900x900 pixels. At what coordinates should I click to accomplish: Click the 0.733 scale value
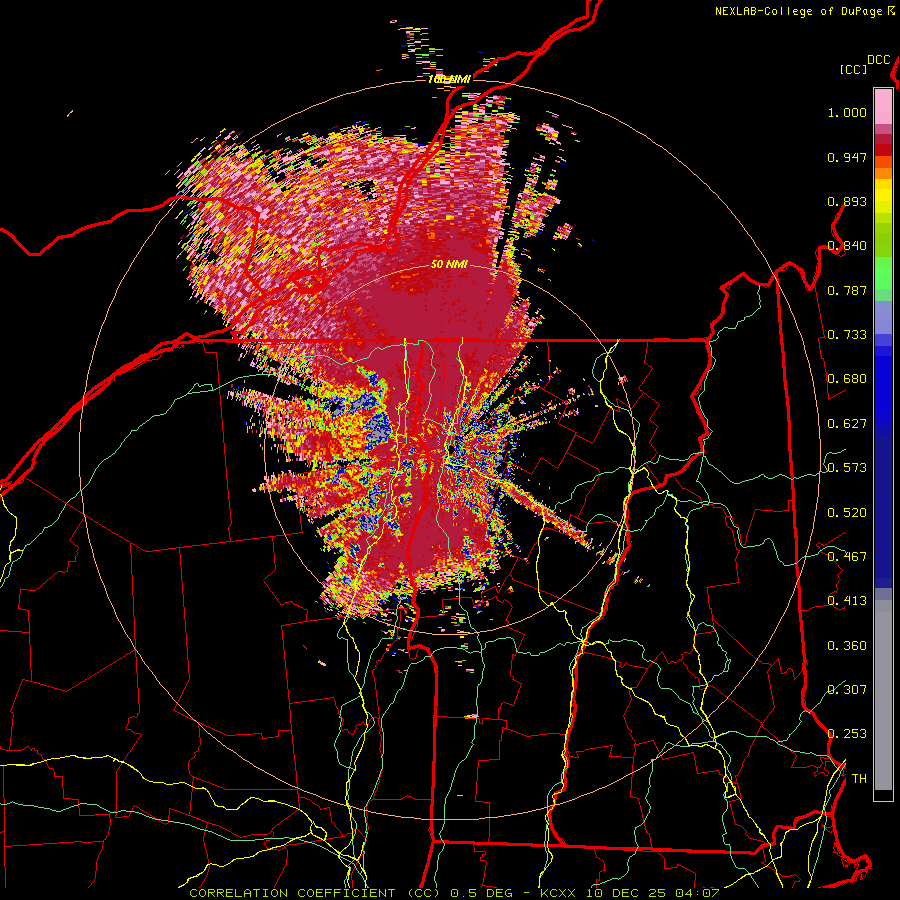coord(847,335)
